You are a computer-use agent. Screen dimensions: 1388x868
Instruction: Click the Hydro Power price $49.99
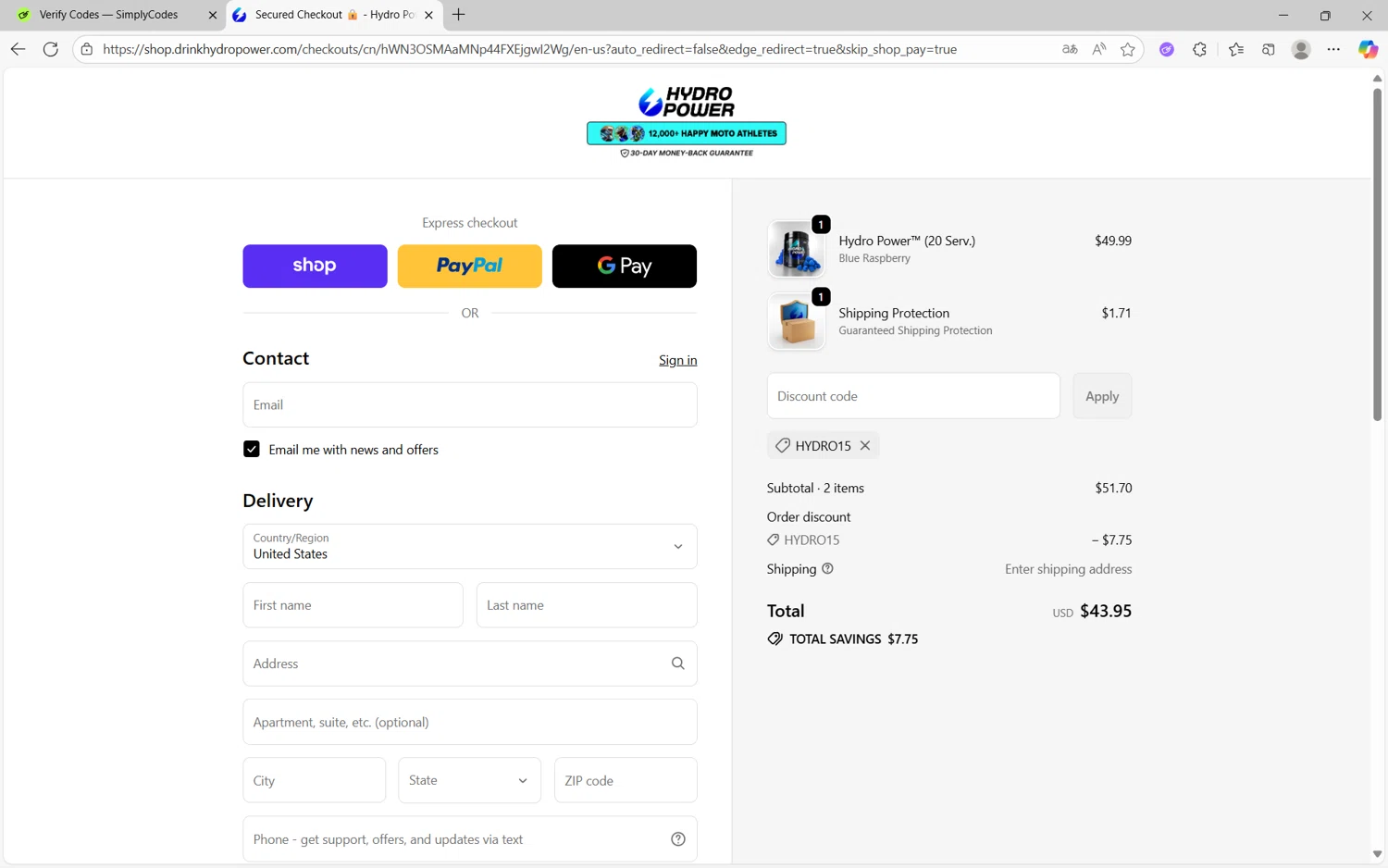pos(1113,241)
